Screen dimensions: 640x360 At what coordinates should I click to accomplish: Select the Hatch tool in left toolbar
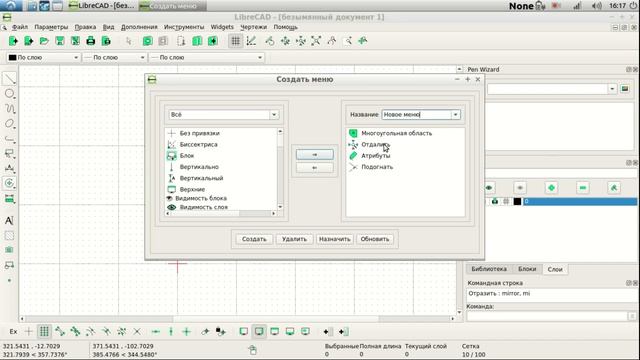tap(9, 236)
